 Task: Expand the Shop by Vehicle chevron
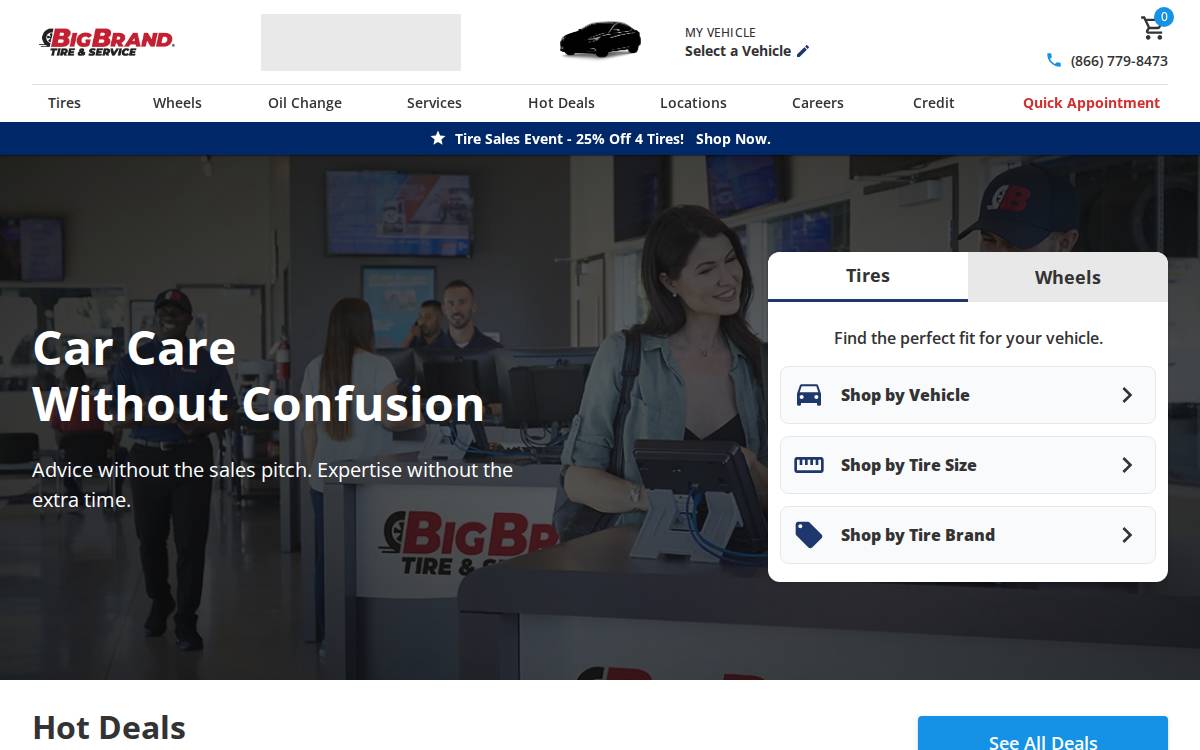pyautogui.click(x=1127, y=395)
